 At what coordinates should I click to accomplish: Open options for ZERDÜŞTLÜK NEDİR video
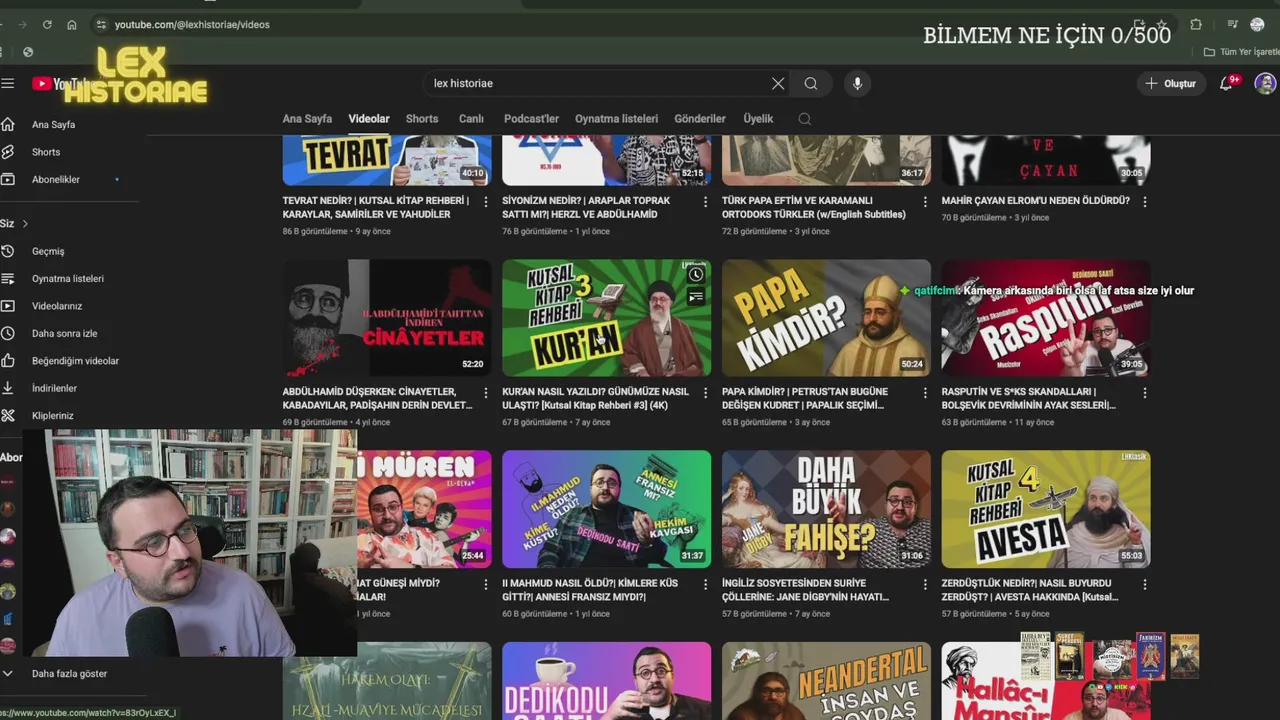point(1145,584)
